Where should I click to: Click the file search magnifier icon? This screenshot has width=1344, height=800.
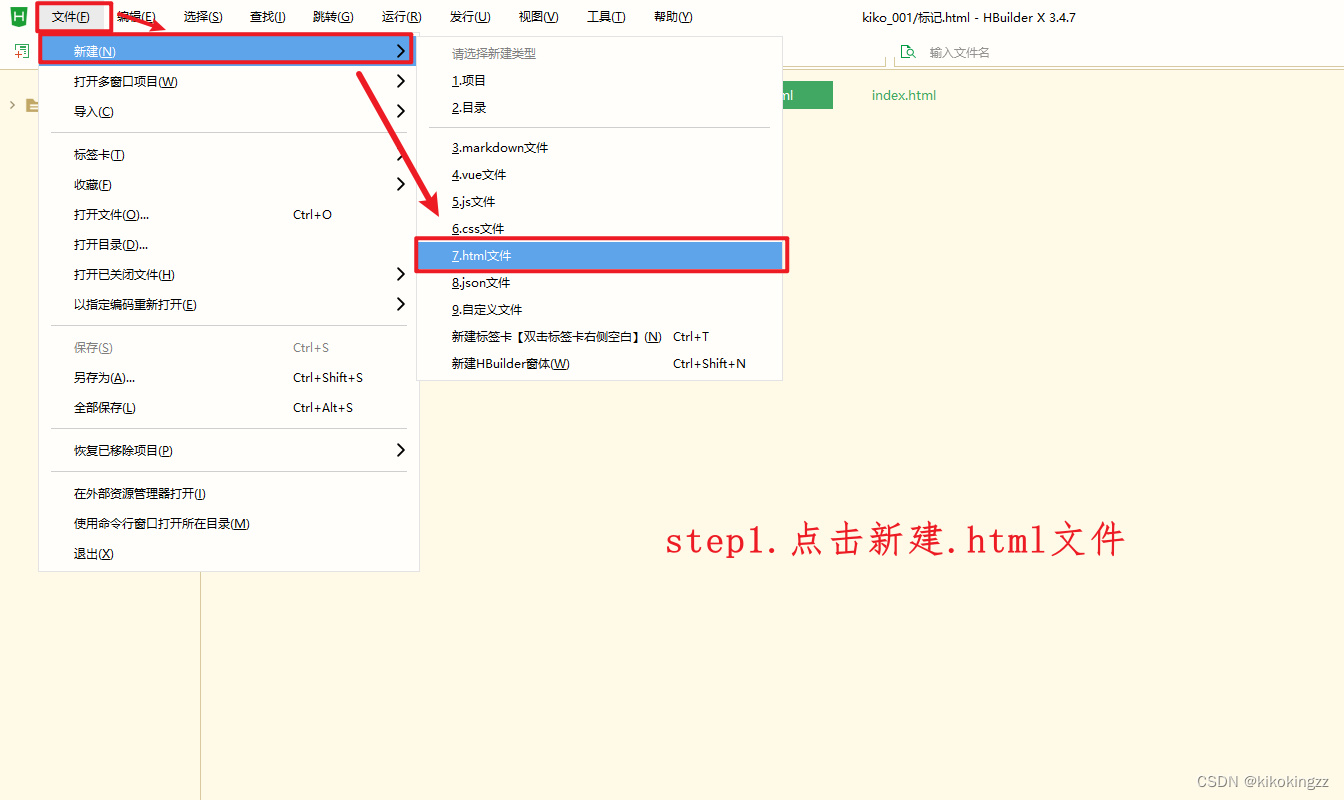(908, 52)
